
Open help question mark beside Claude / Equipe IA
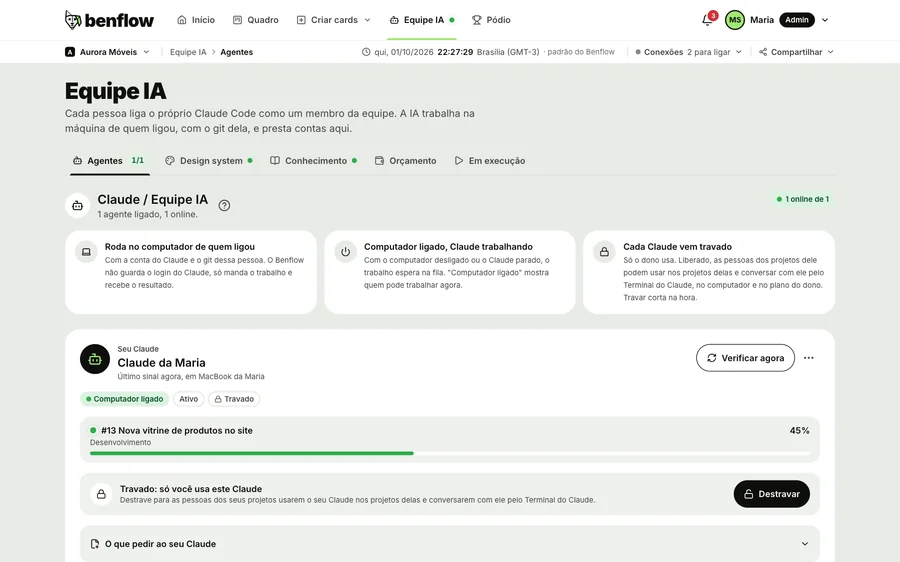tap(224, 206)
